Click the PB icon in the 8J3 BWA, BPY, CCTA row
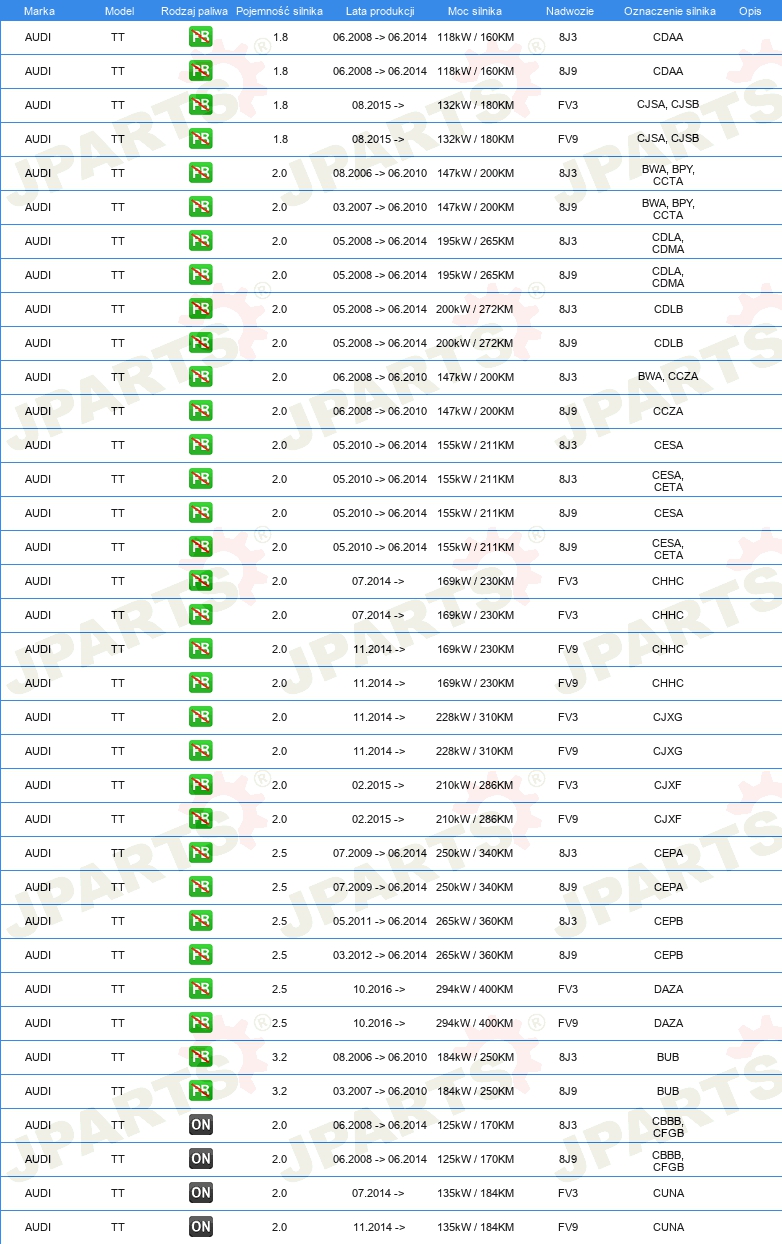The height and width of the screenshot is (1244, 782). [201, 173]
